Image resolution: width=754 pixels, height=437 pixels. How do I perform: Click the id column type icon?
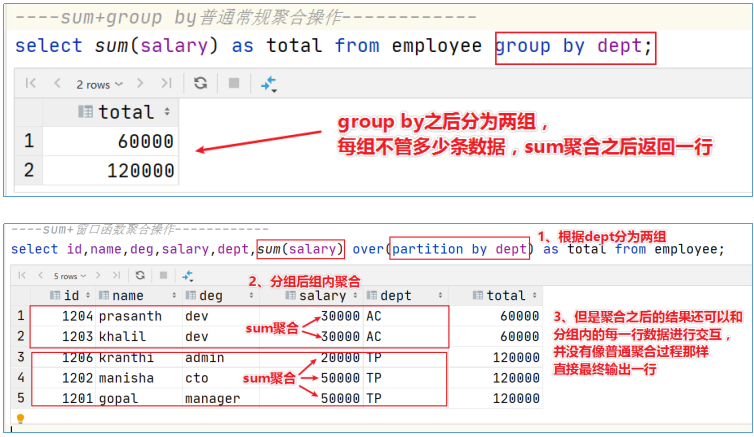point(55,295)
